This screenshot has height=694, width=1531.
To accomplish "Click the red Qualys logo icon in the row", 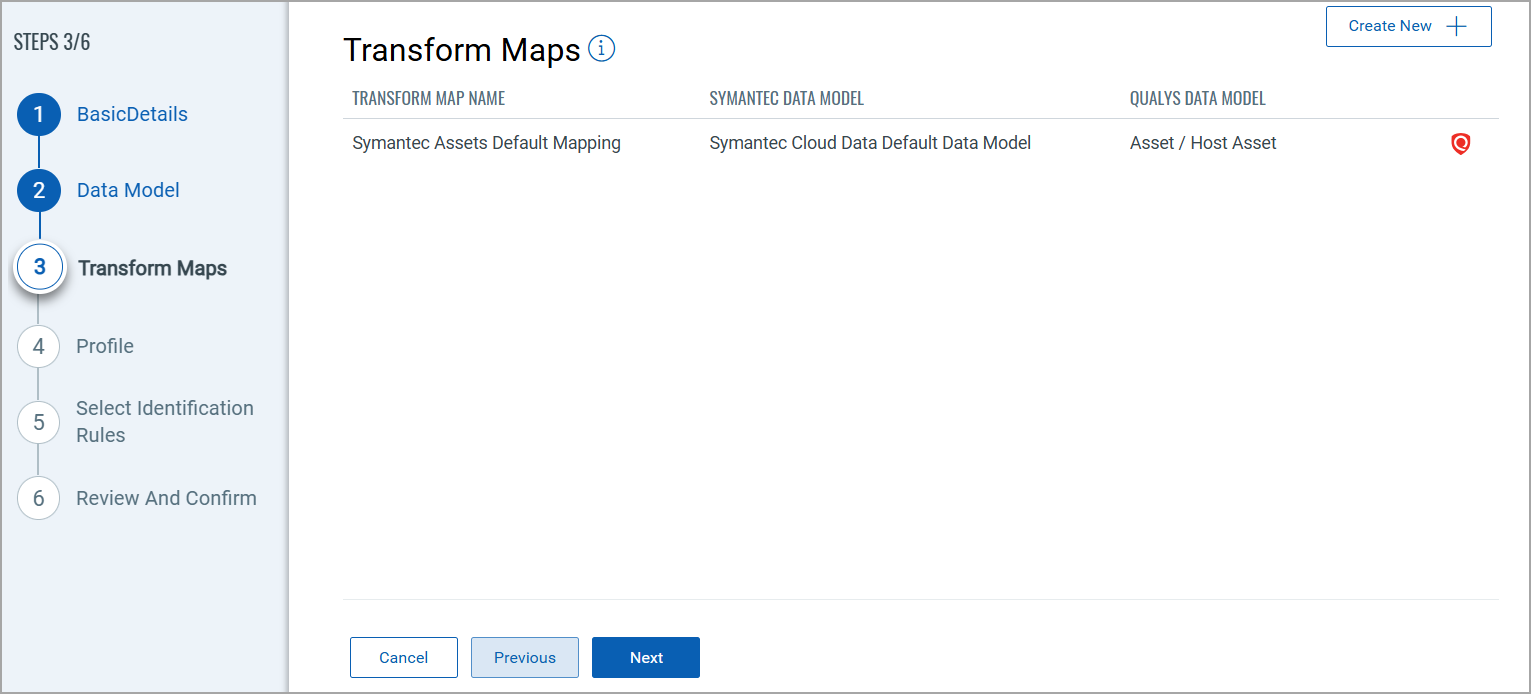I will click(1460, 144).
